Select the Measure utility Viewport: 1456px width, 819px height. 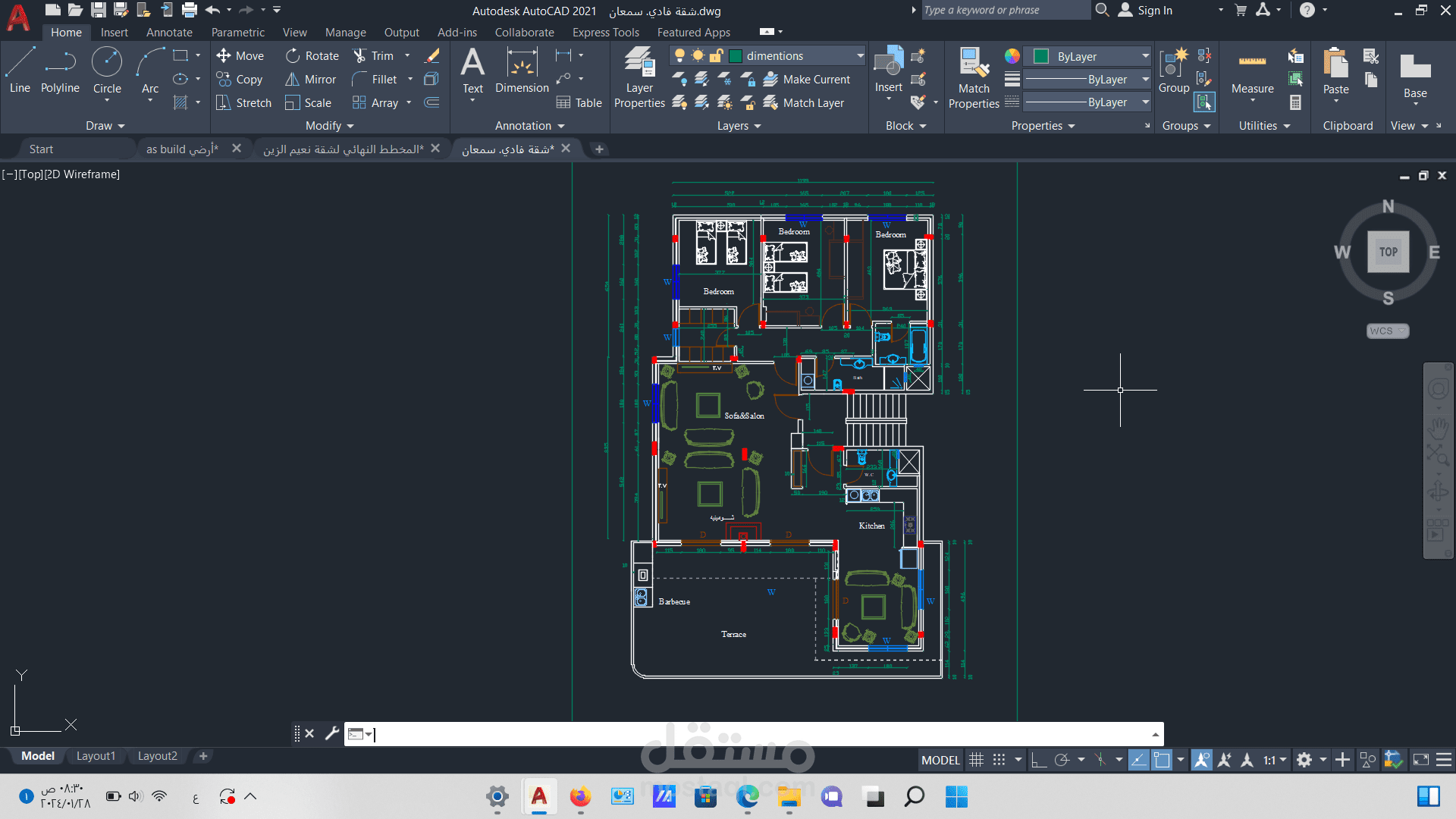[1252, 70]
